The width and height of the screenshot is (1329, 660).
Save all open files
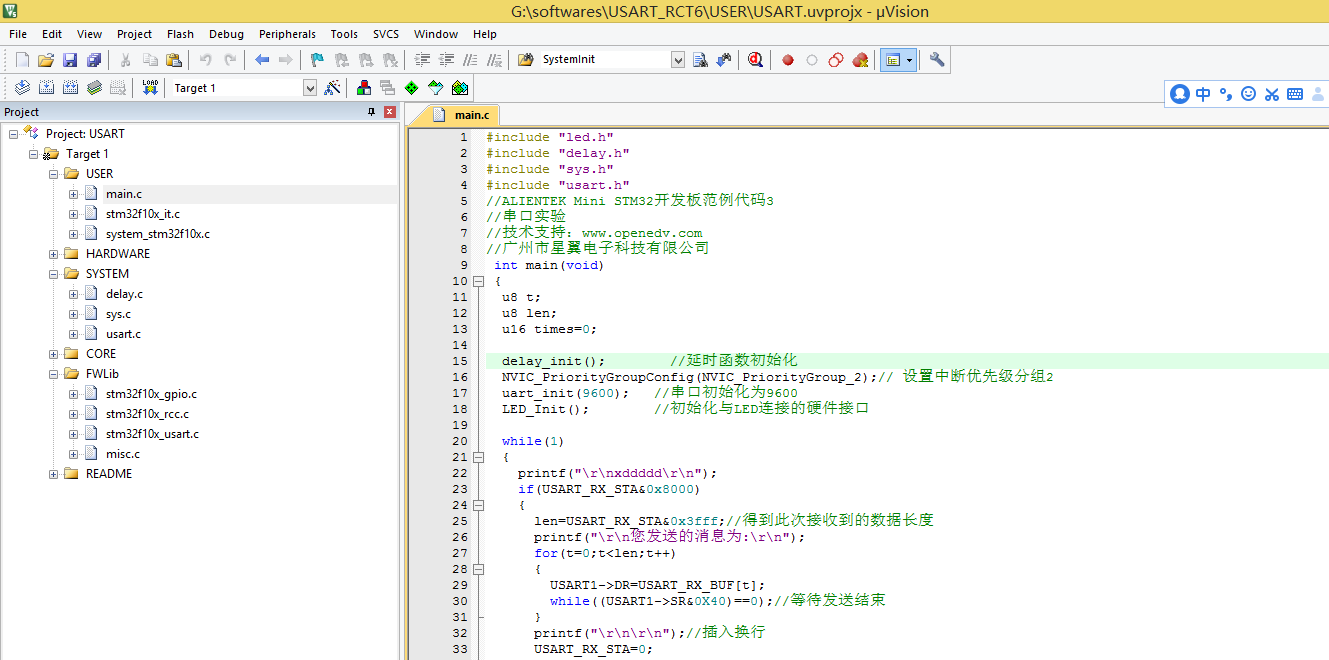92,59
